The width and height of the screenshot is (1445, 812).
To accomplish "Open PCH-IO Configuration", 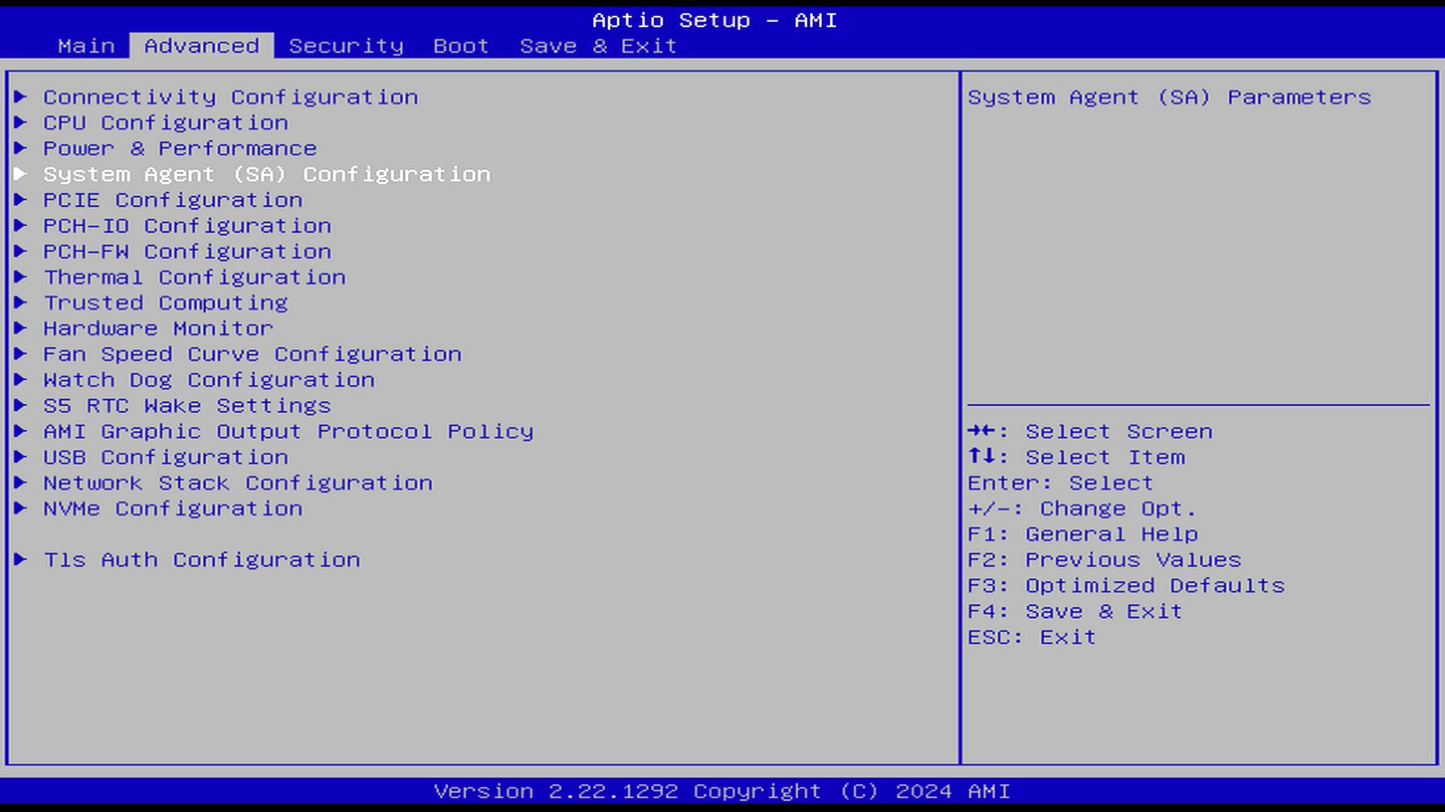I will 186,226.
